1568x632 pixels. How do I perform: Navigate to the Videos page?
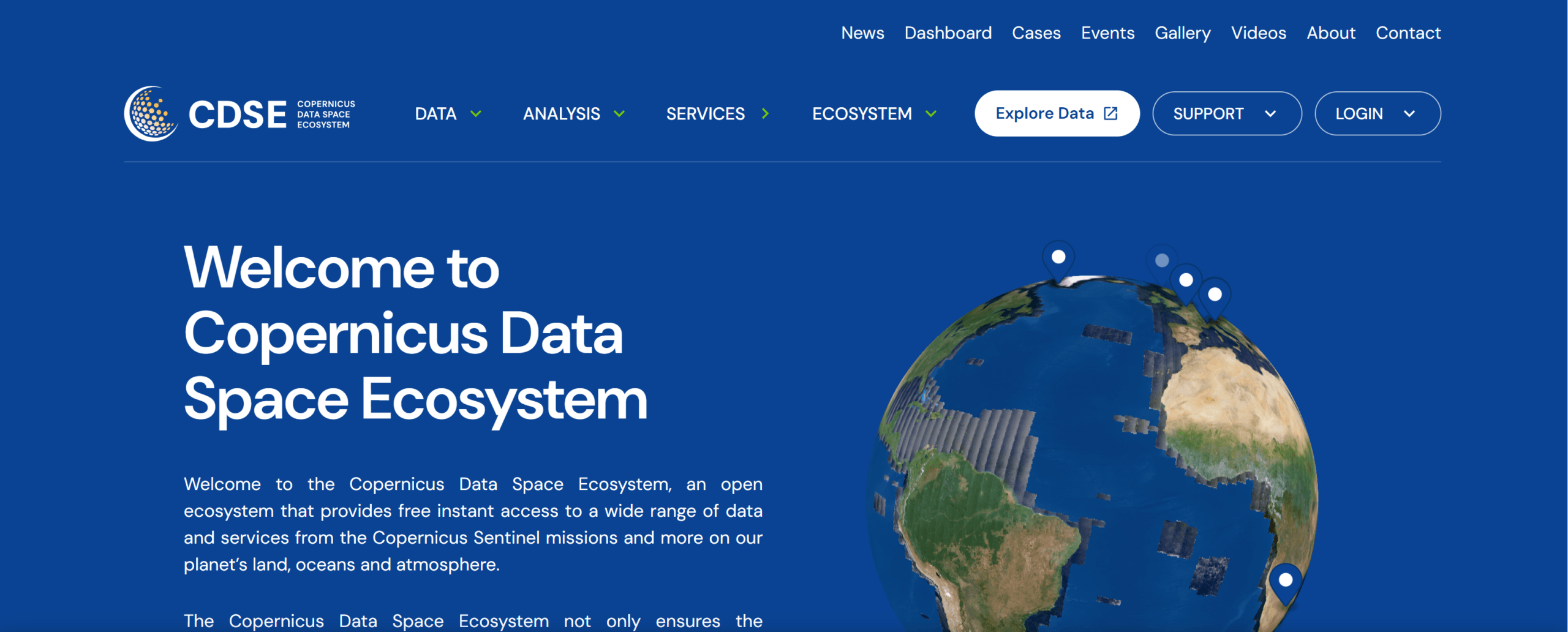(x=1258, y=33)
